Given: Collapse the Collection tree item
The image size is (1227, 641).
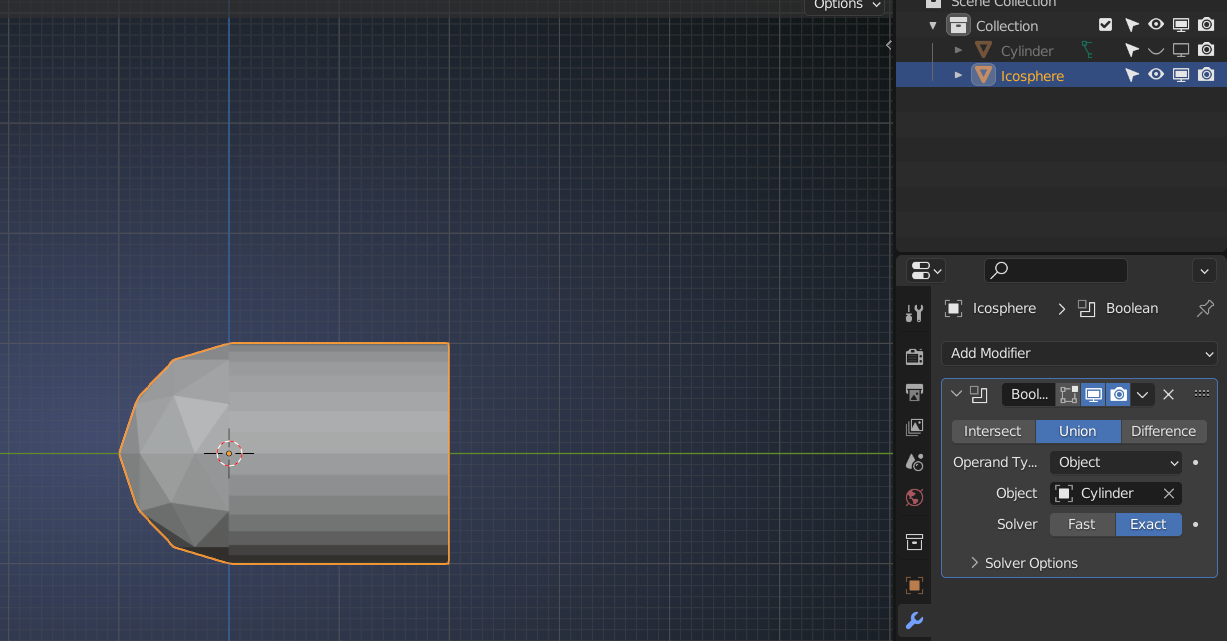Looking at the screenshot, I should (933, 26).
